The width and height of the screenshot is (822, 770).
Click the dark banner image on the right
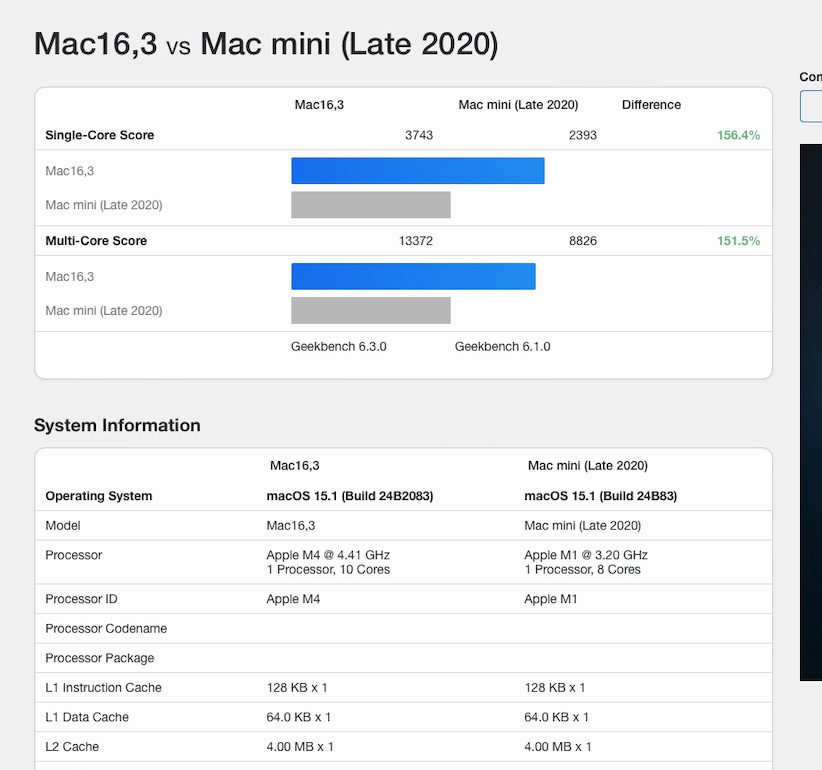(811, 410)
